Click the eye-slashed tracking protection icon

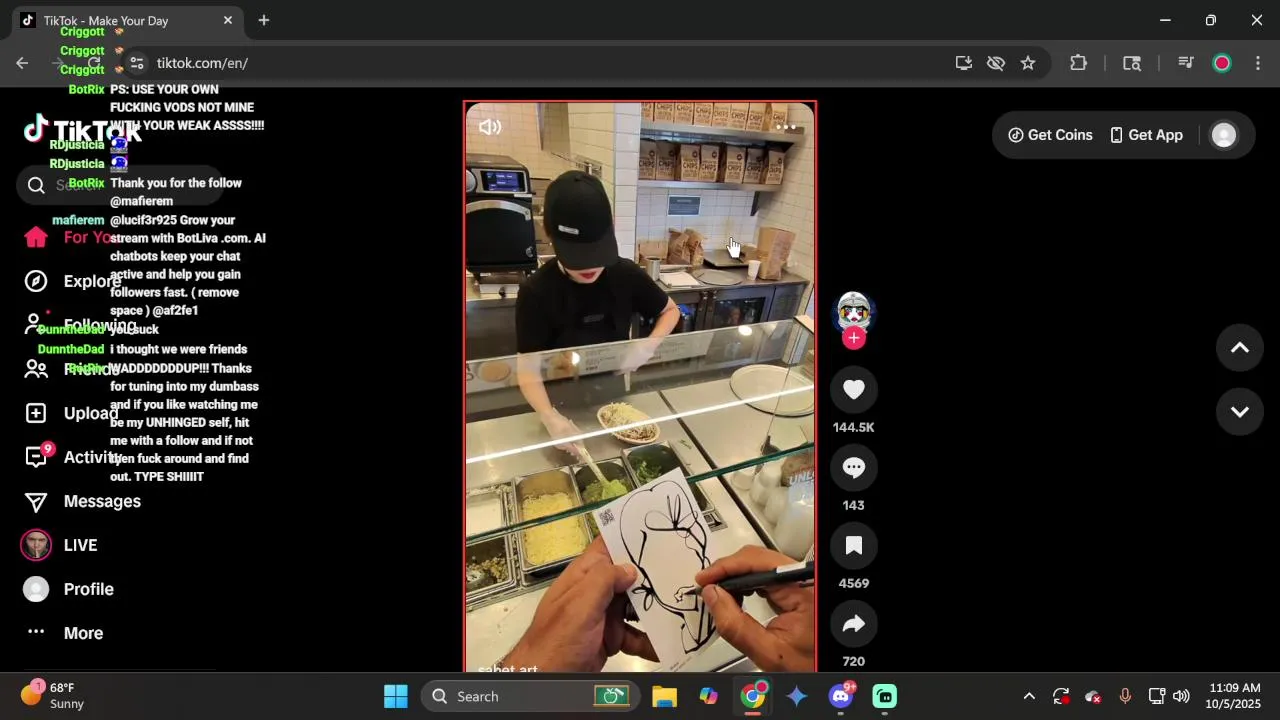(996, 63)
